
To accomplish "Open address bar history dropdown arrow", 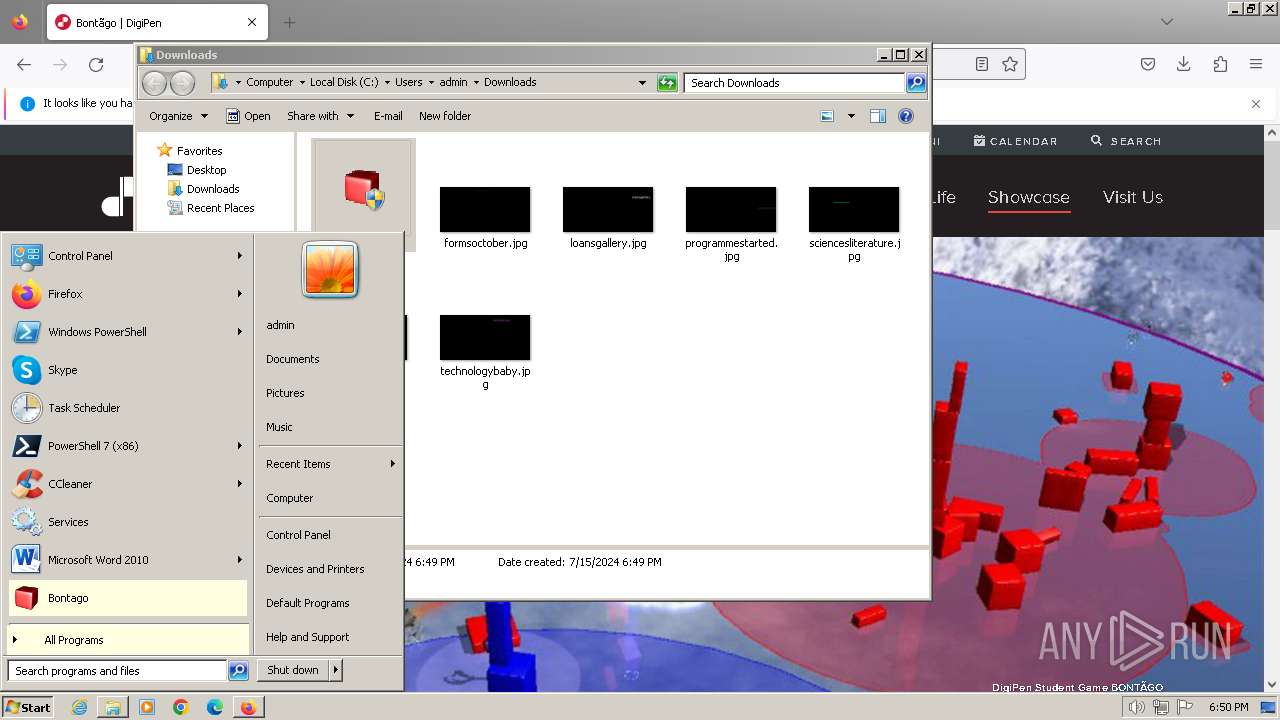I will (x=642, y=83).
